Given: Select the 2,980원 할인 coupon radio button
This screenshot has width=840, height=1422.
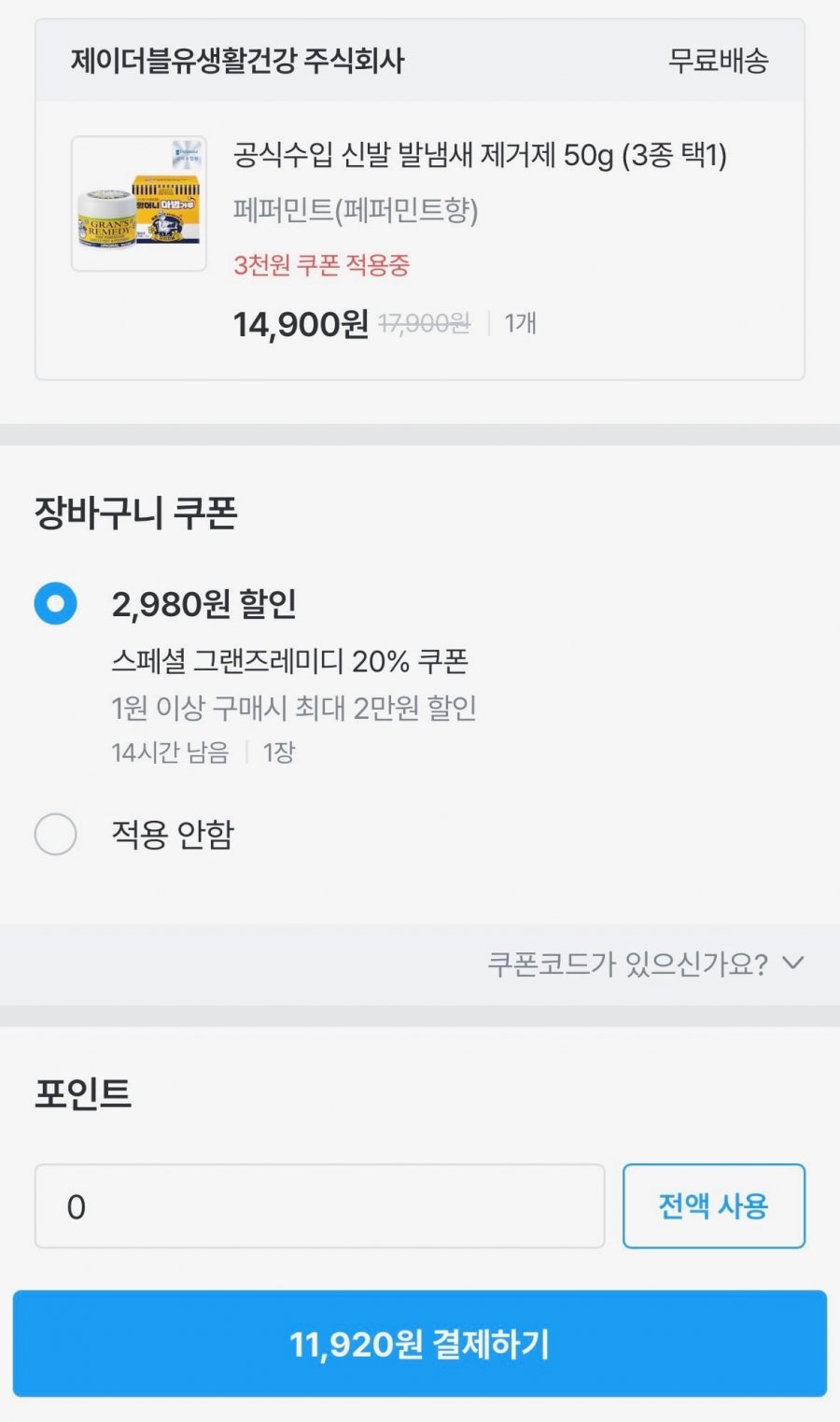Looking at the screenshot, I should coord(56,603).
